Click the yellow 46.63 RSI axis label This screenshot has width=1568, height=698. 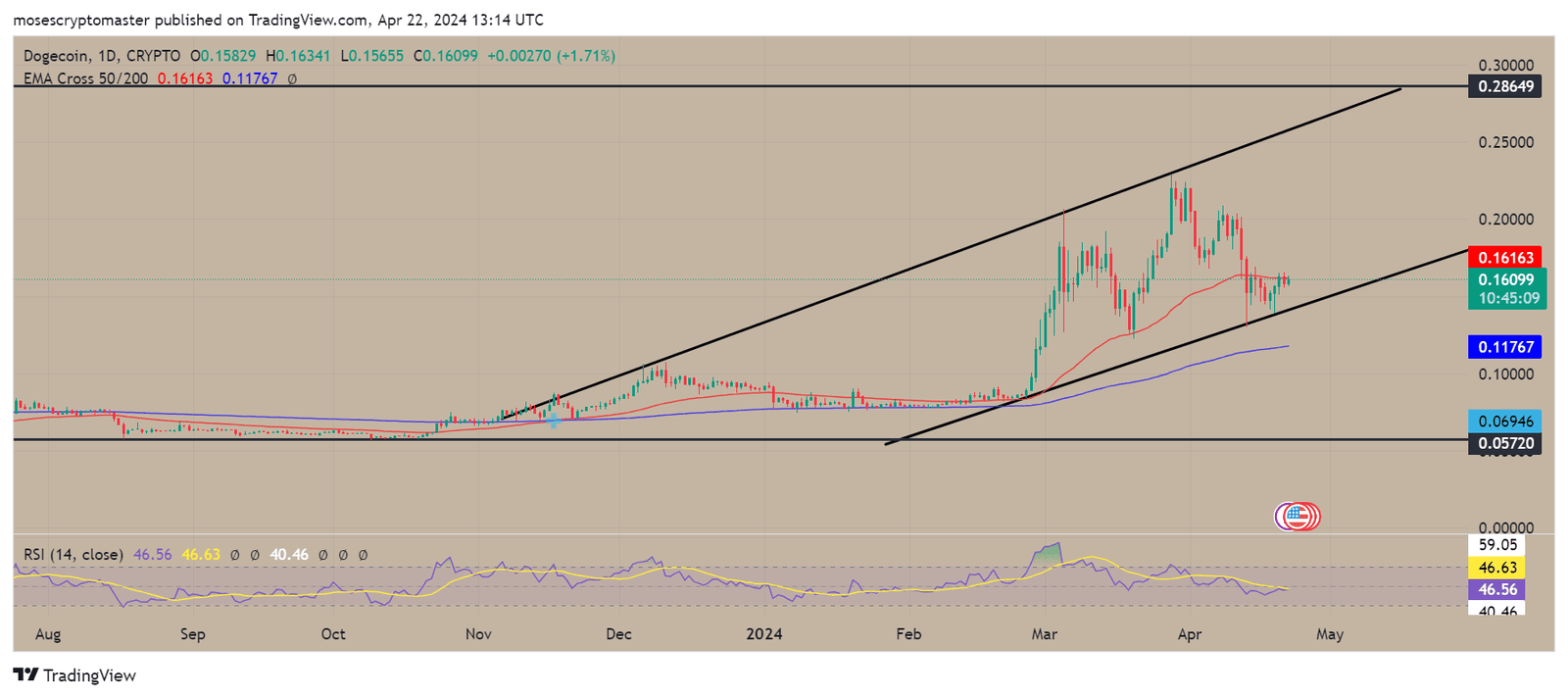pos(1496,568)
